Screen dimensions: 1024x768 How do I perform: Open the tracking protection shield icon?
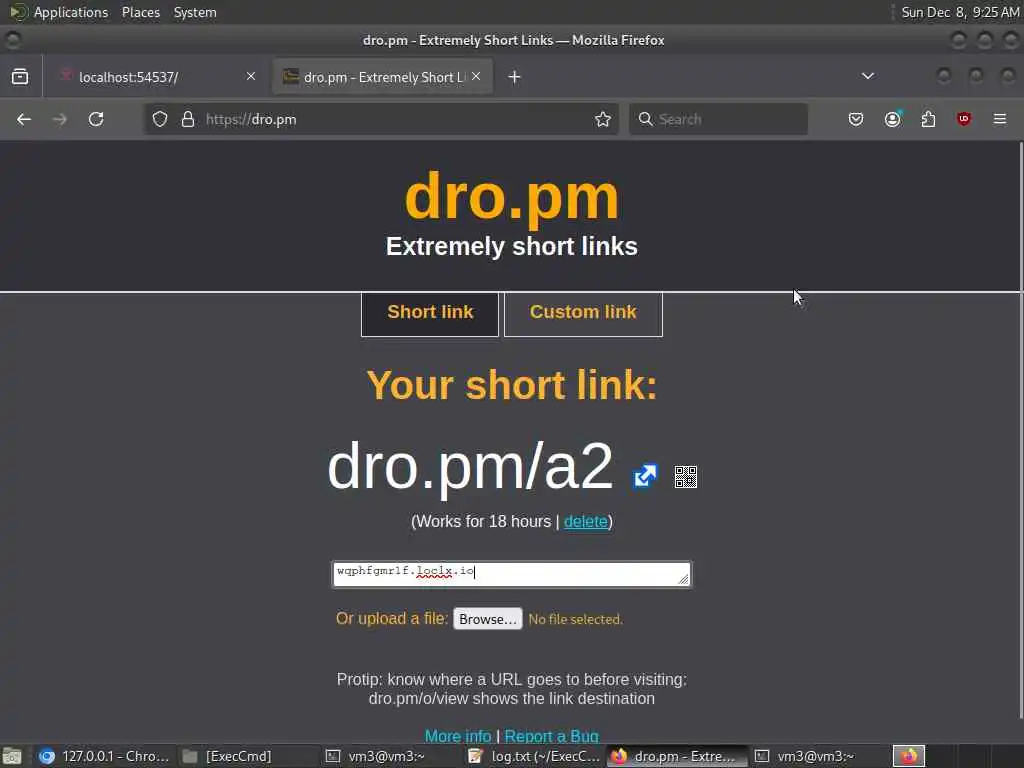[160, 119]
